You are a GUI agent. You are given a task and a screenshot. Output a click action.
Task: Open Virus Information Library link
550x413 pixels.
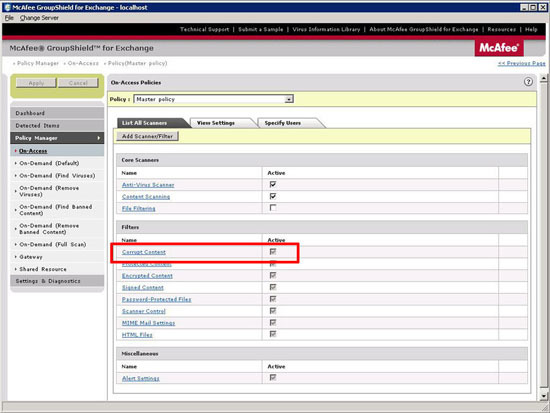(x=326, y=29)
